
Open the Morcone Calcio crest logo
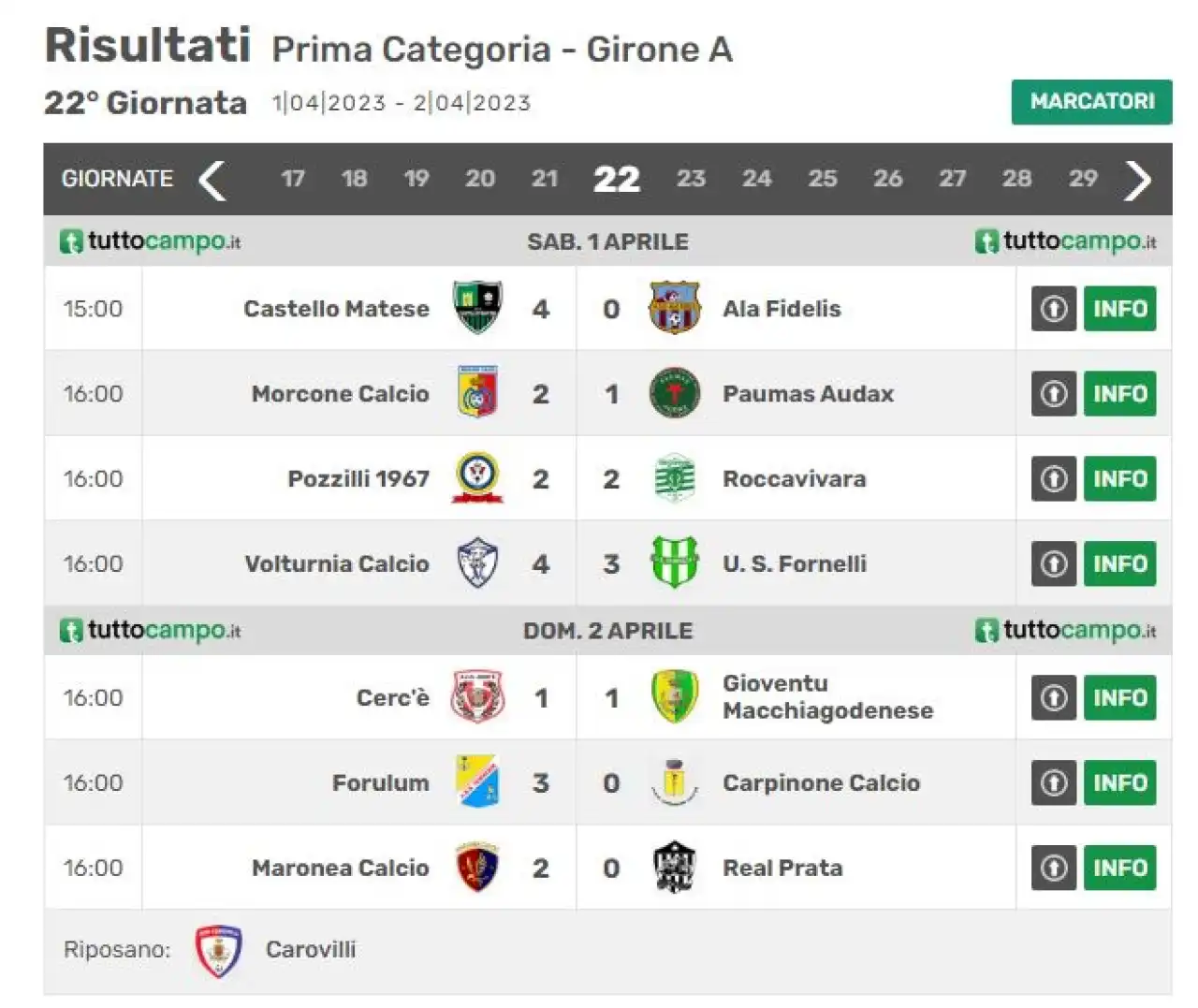tap(477, 392)
